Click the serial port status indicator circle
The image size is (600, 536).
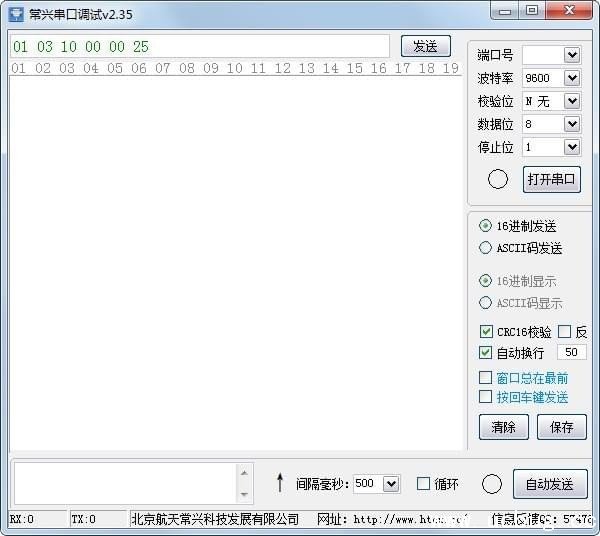click(x=497, y=180)
